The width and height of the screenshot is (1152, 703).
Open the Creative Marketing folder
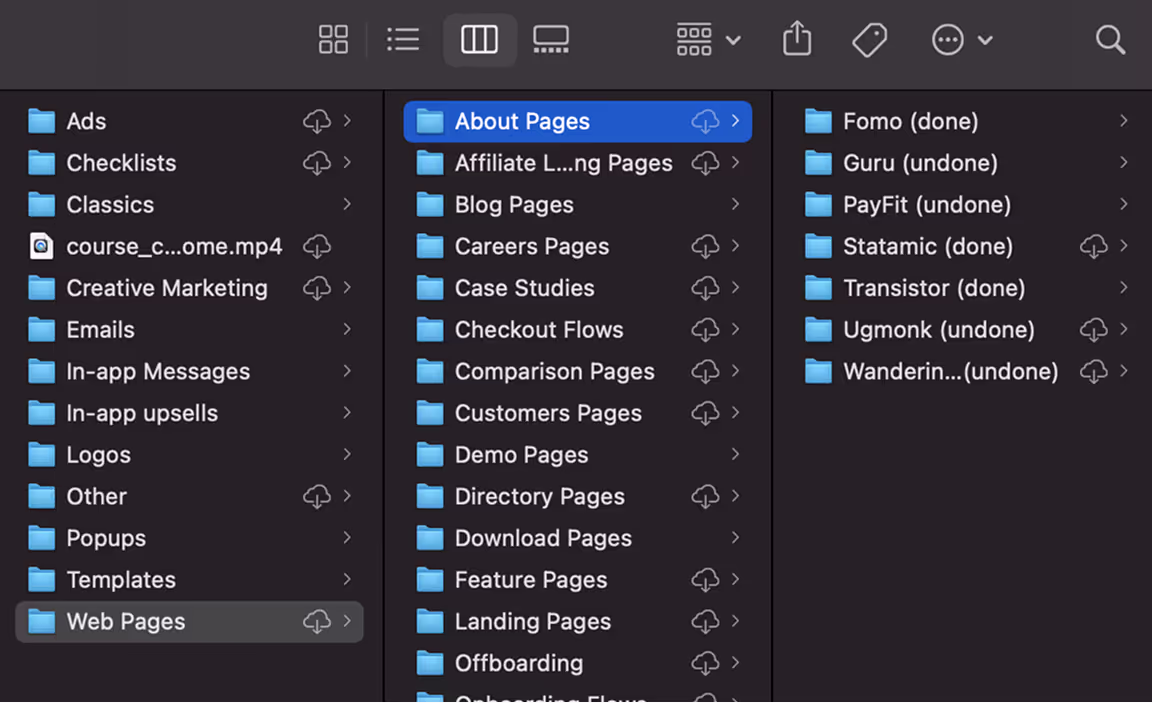(190, 288)
